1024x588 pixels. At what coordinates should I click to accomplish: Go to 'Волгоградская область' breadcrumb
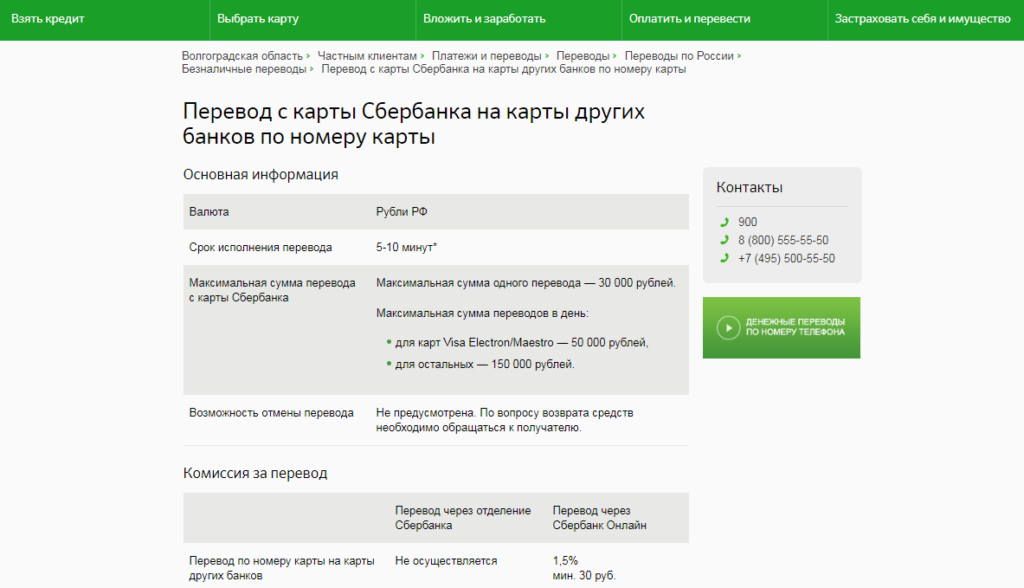(x=242, y=56)
